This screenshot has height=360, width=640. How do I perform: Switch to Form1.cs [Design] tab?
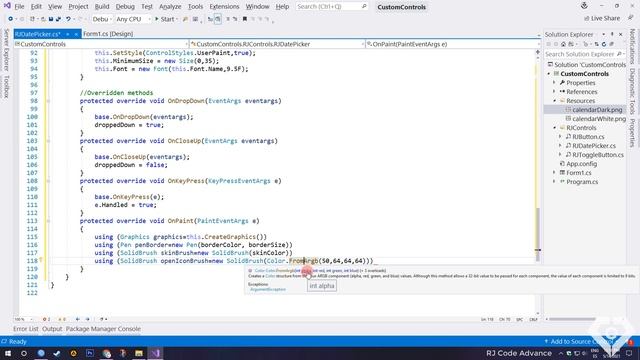click(108, 34)
